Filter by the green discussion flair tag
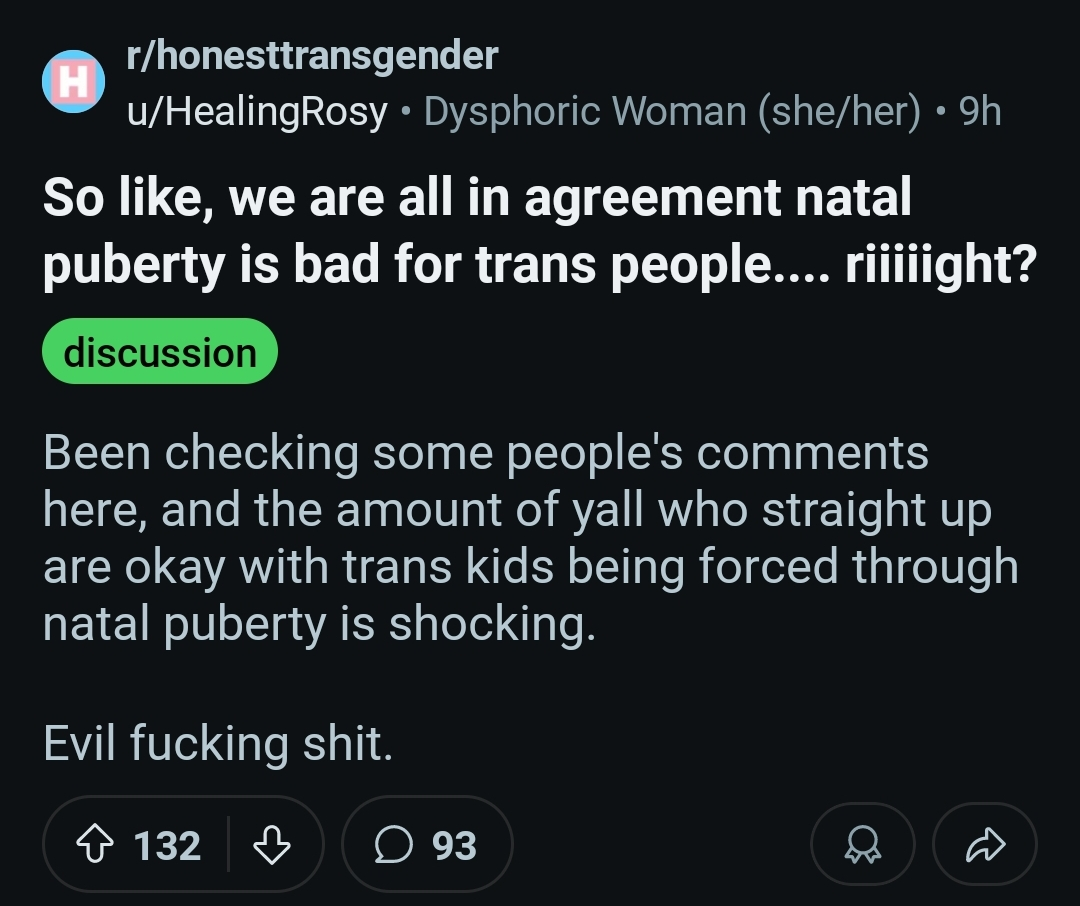 click(x=160, y=353)
